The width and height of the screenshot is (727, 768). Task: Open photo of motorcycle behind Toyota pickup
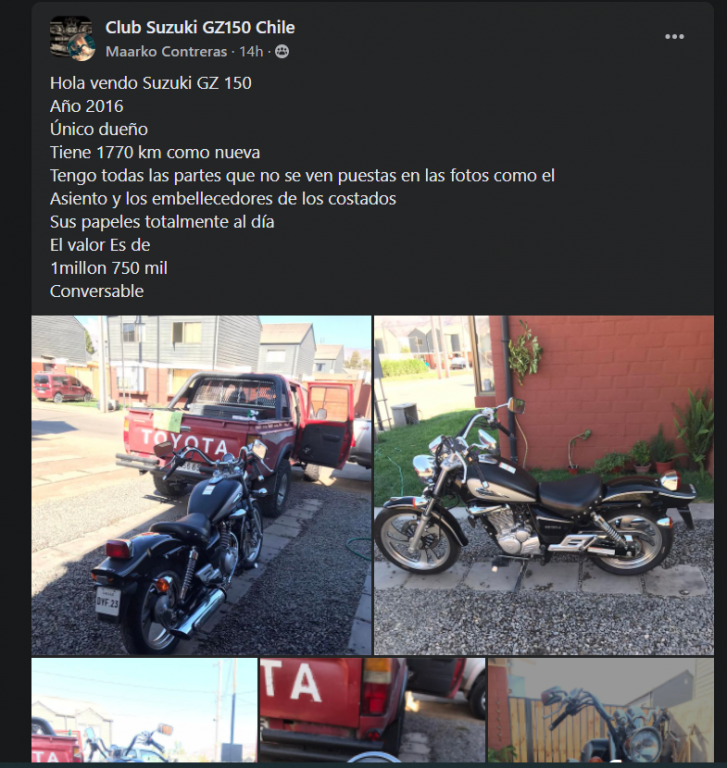[x=201, y=485]
